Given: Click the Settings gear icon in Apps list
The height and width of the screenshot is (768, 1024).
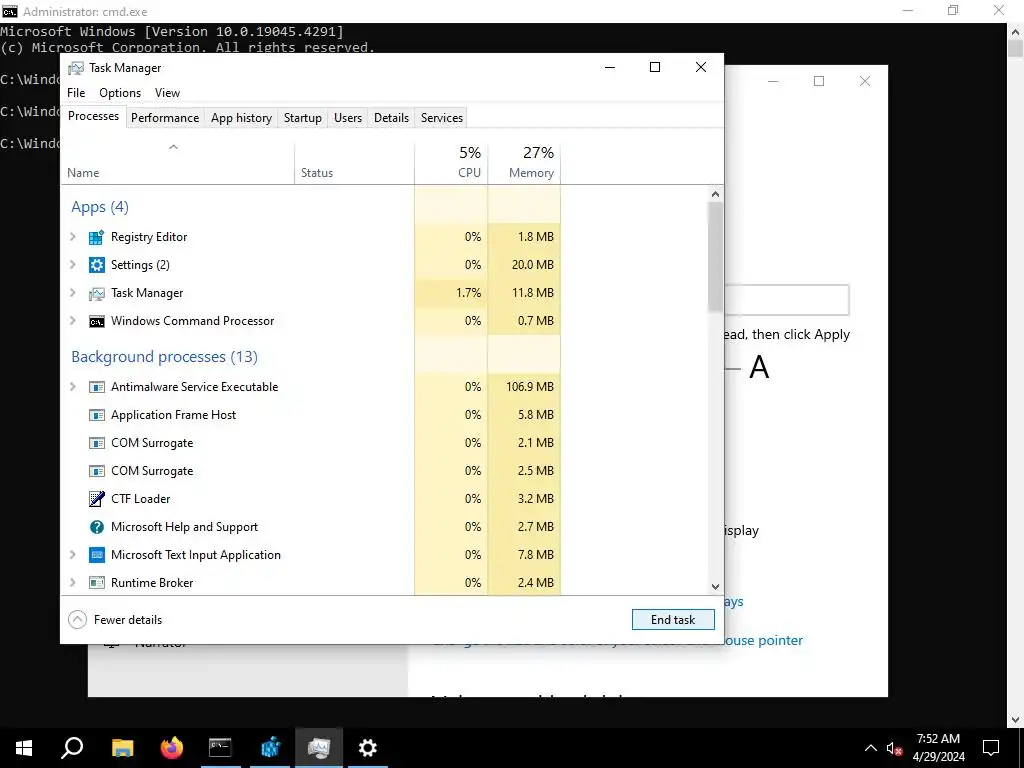Looking at the screenshot, I should [97, 265].
